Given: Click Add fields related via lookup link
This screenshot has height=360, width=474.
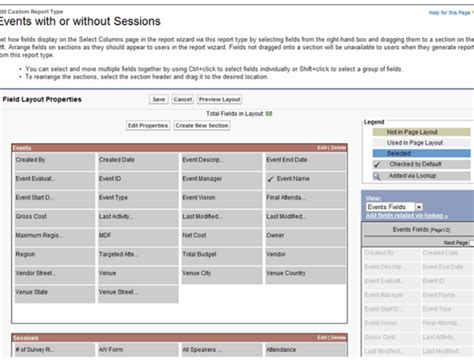Looking at the screenshot, I should tap(407, 216).
